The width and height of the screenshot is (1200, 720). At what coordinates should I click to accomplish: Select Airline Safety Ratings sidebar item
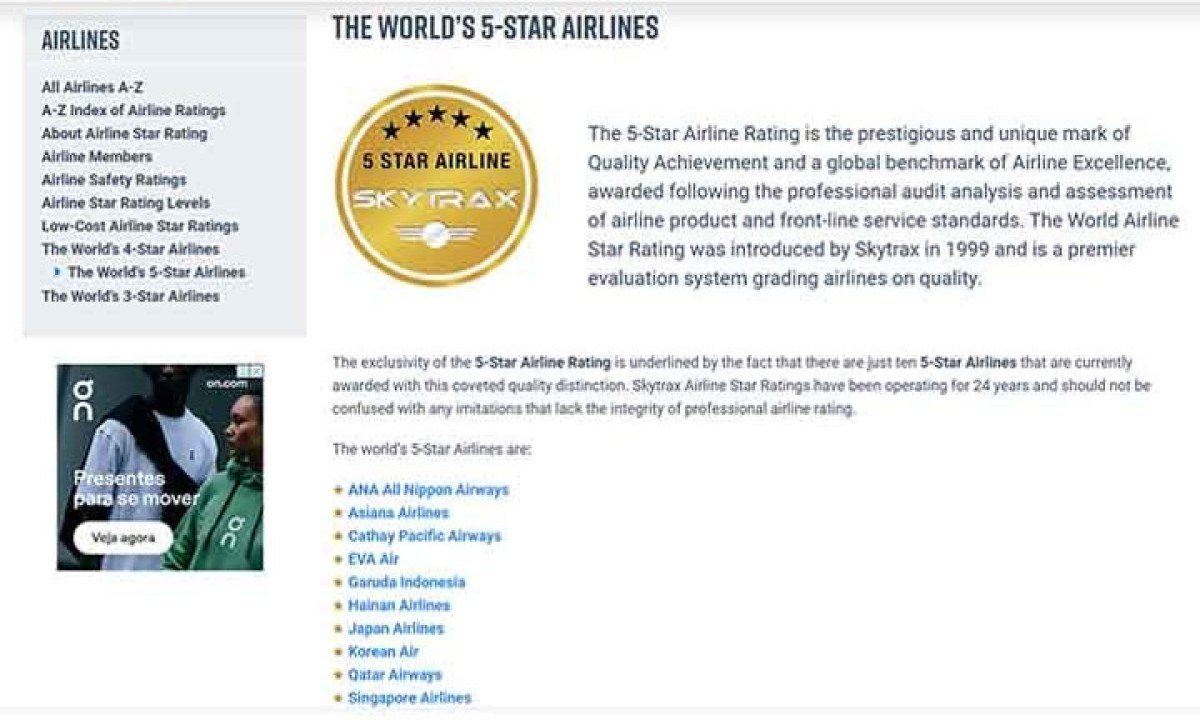pyautogui.click(x=113, y=180)
